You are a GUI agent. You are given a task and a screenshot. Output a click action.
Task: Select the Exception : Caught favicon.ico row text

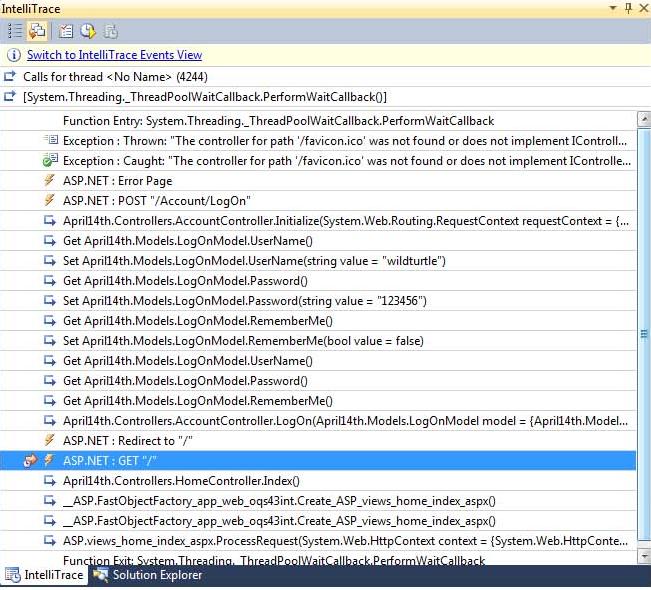[347, 161]
